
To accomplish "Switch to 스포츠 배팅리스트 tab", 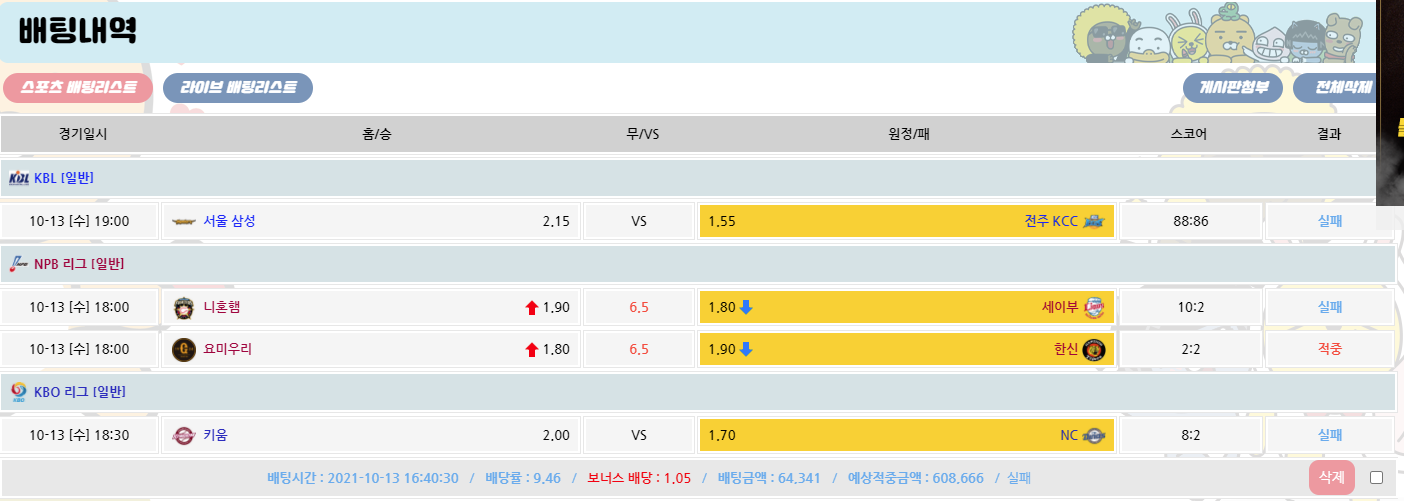I will click(78, 88).
